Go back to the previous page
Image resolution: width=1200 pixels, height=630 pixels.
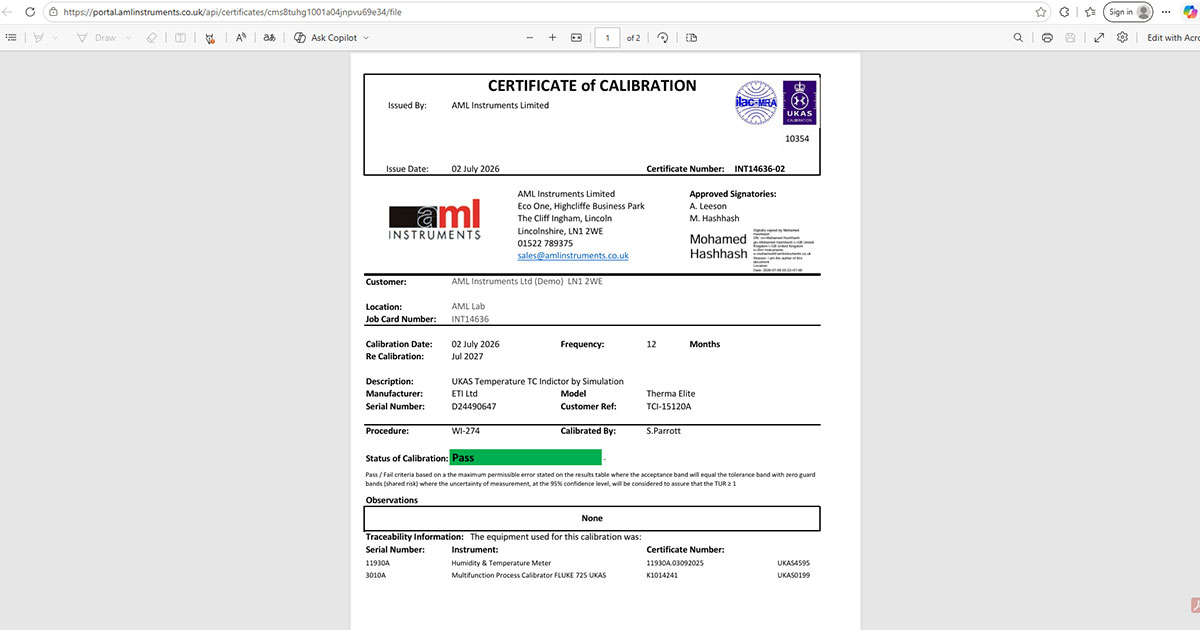point(9,12)
